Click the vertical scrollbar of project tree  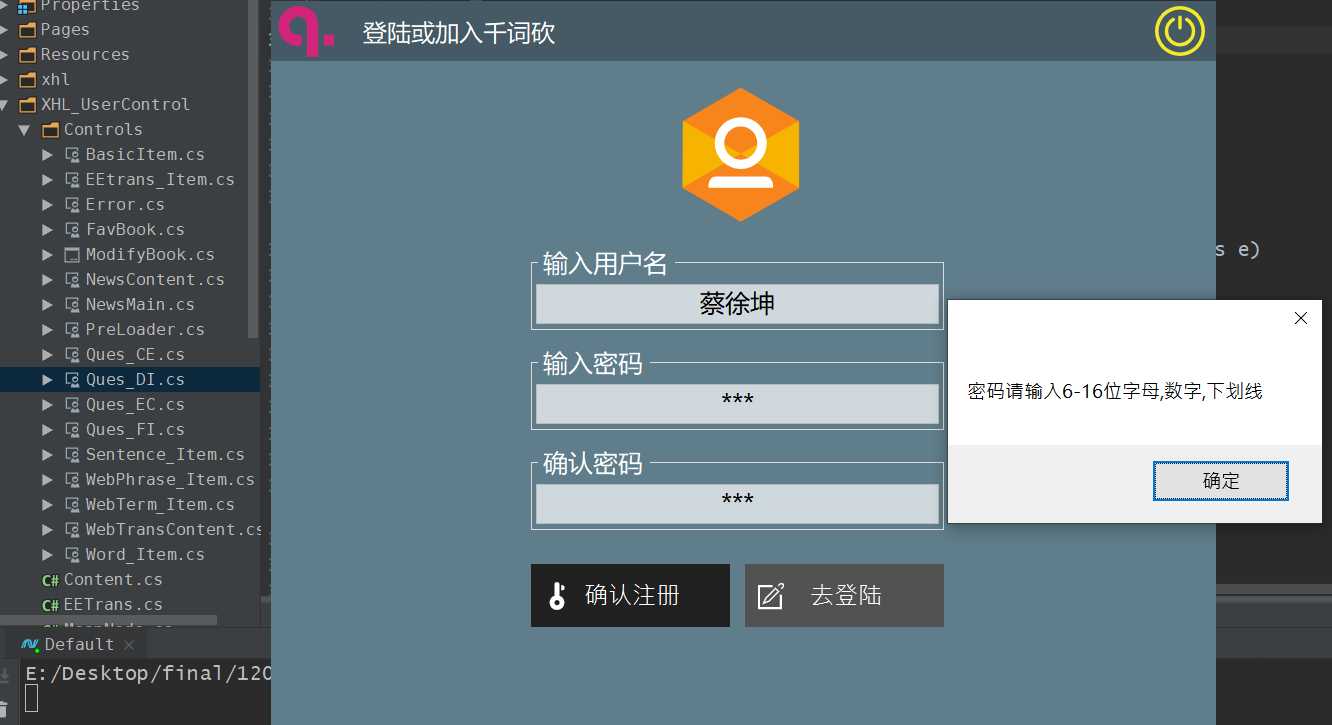coord(254,168)
